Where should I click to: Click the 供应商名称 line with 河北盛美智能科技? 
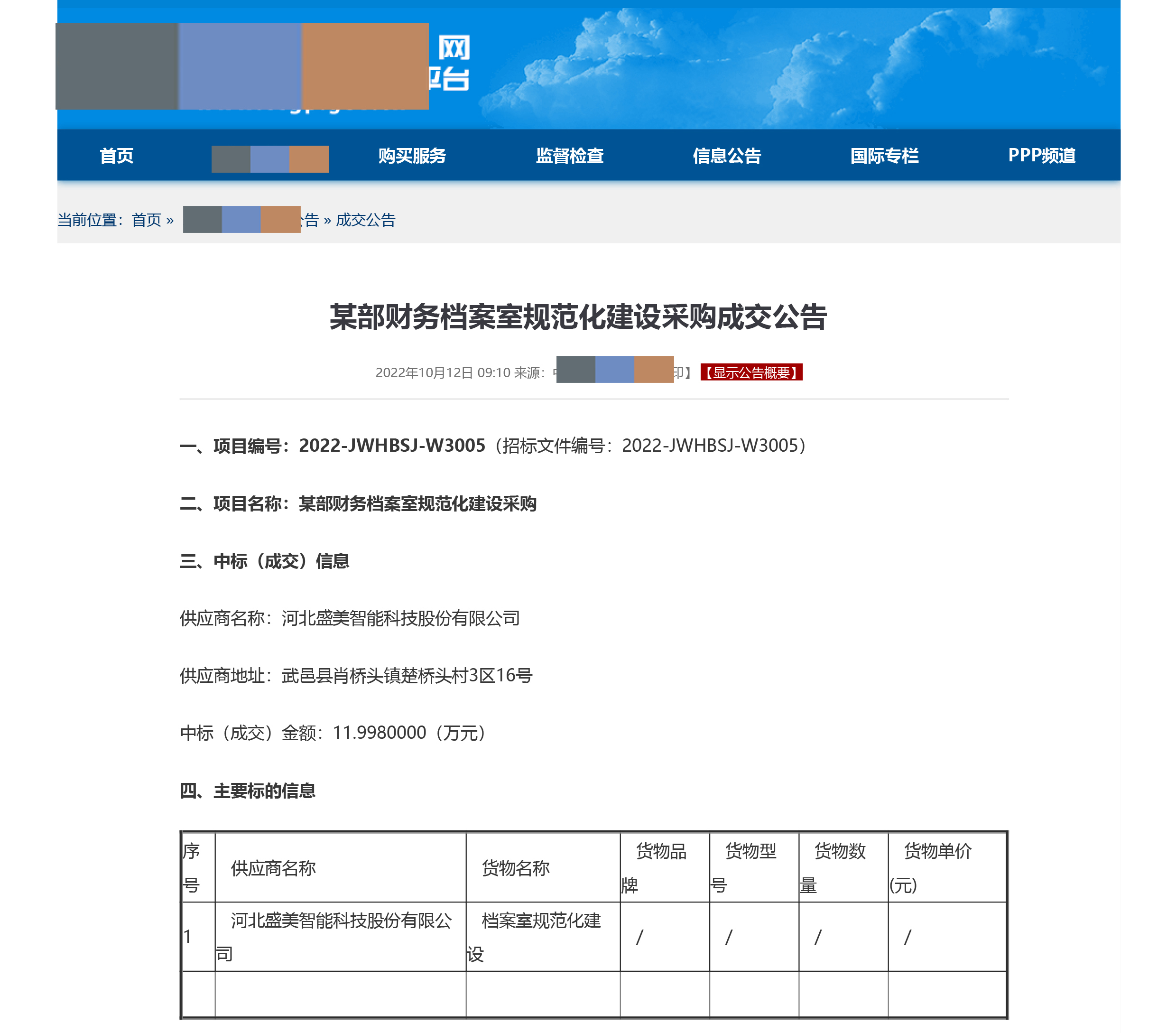(x=350, y=618)
